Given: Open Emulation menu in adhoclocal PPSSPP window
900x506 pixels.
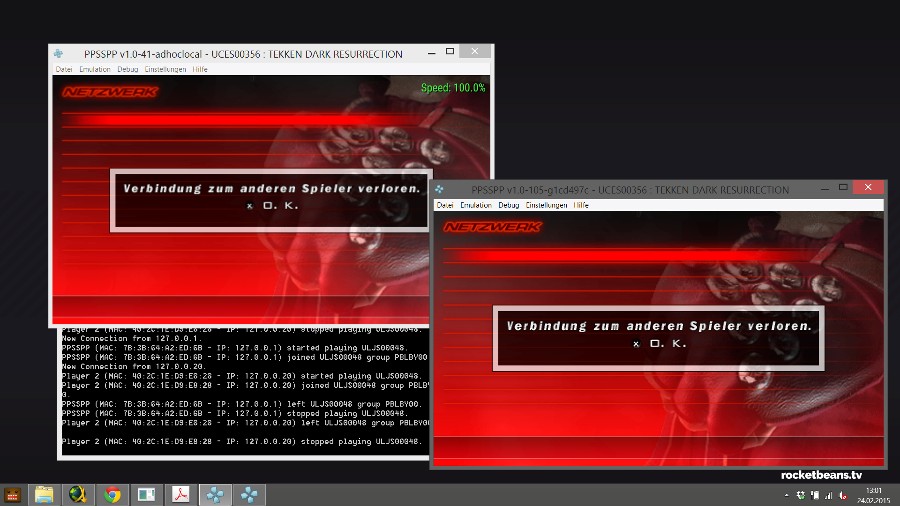Looking at the screenshot, I should tap(95, 69).
